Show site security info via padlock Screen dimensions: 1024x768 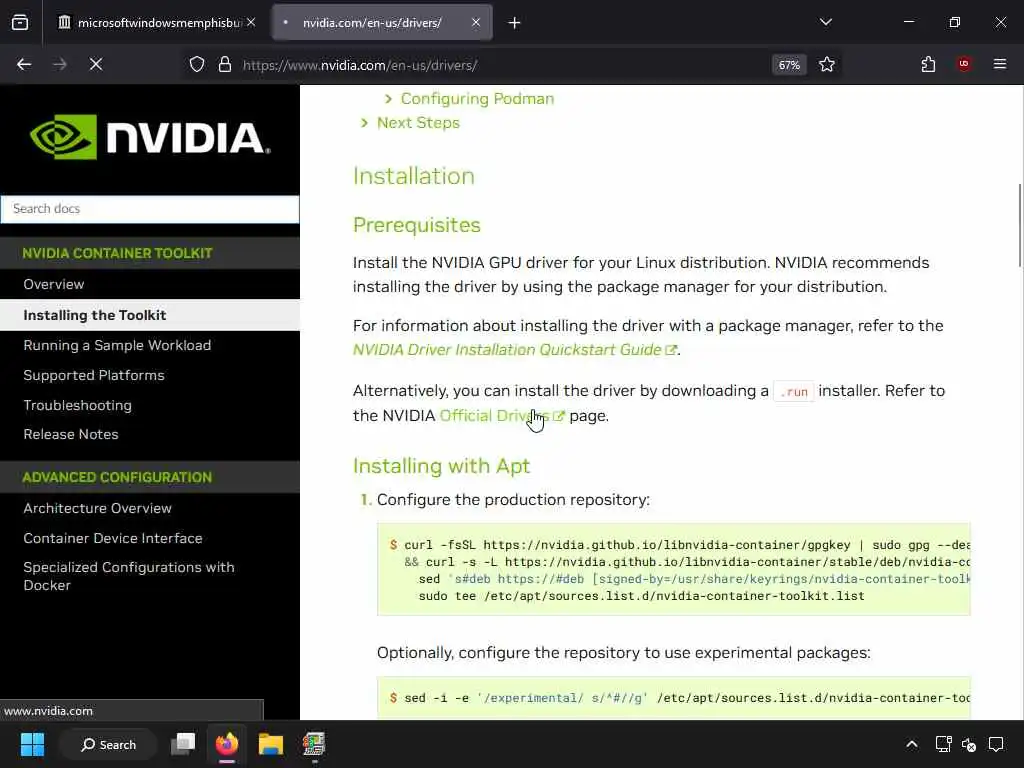225,65
